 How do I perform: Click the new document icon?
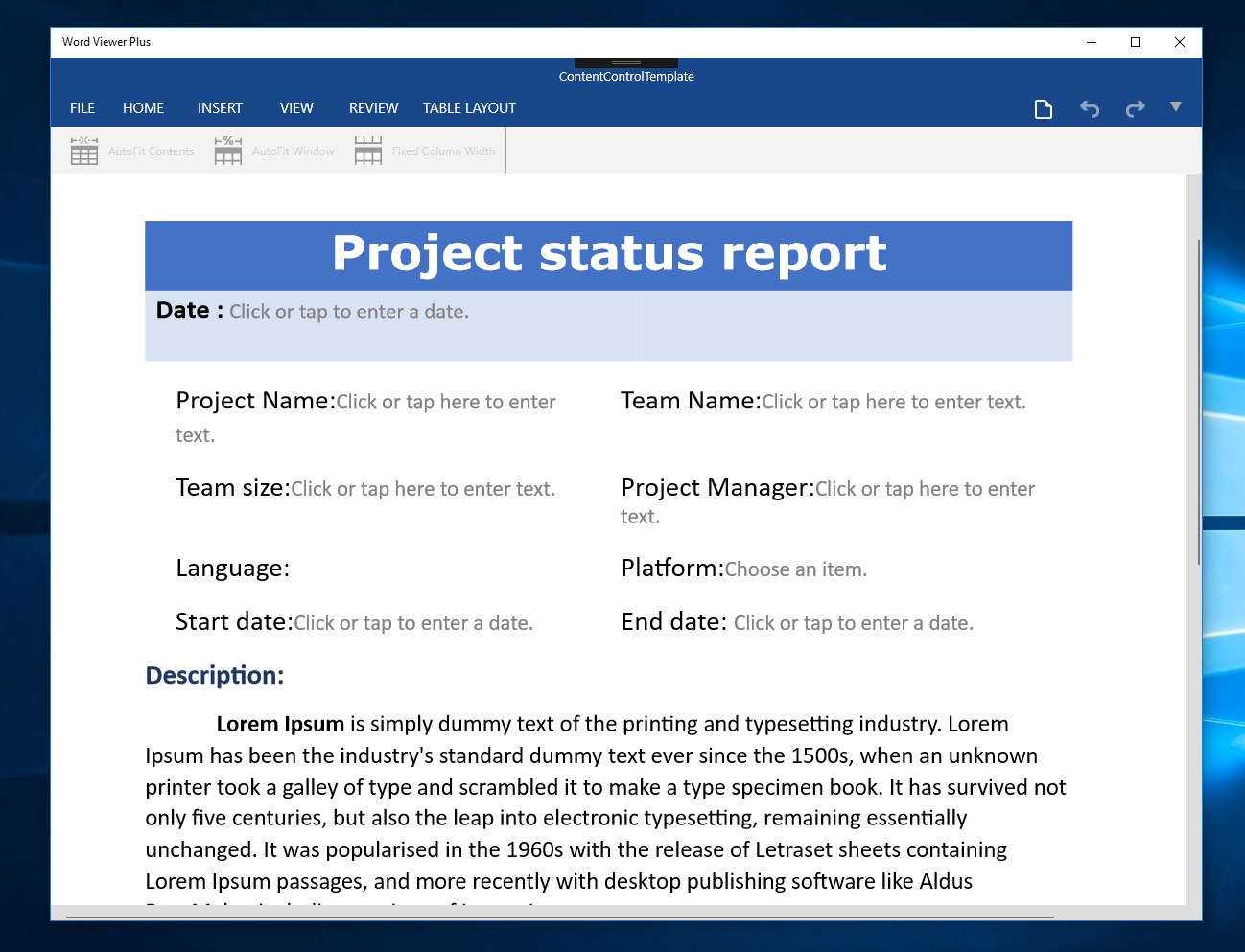[x=1044, y=109]
